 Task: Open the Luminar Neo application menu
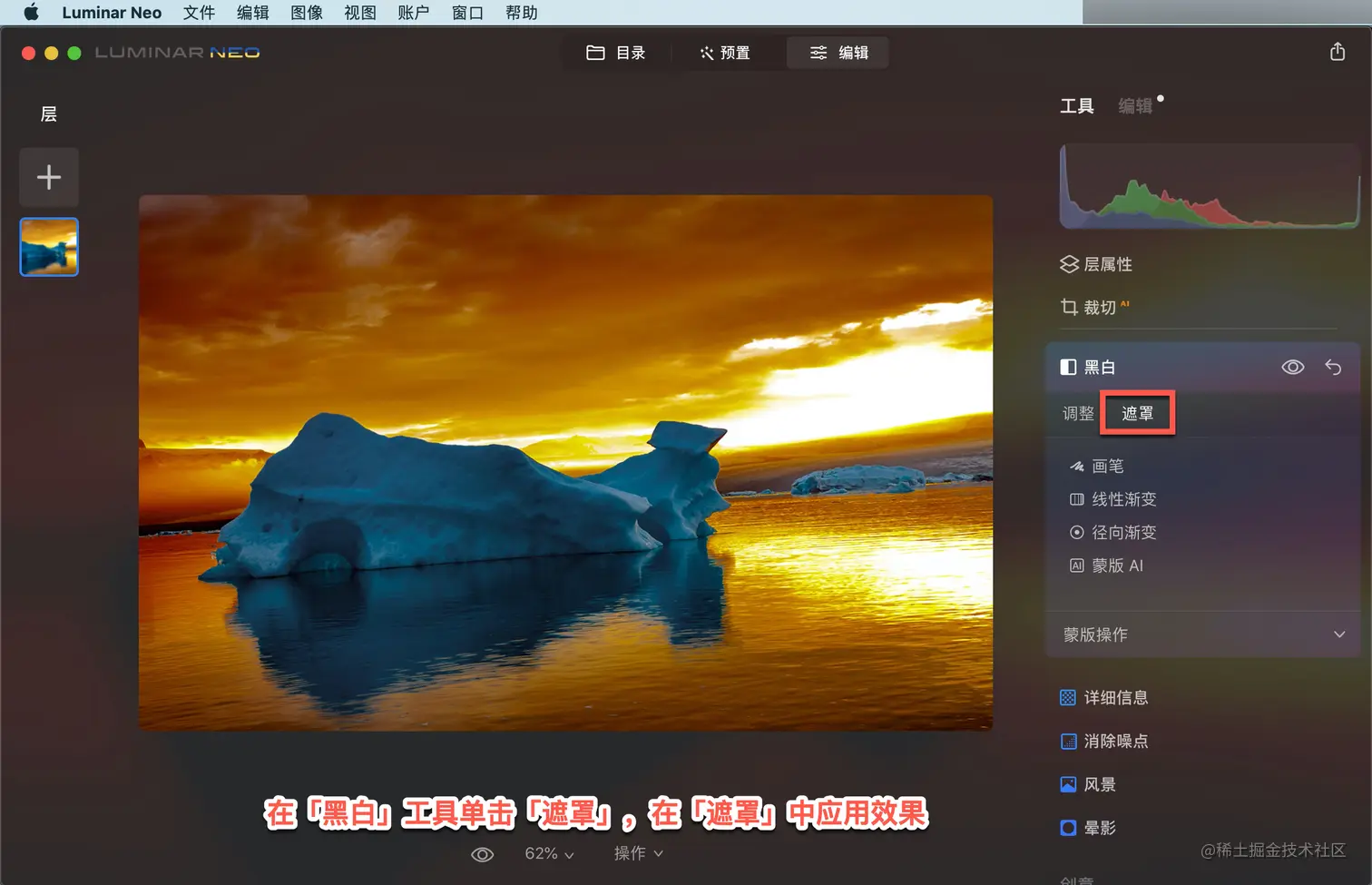pos(112,13)
